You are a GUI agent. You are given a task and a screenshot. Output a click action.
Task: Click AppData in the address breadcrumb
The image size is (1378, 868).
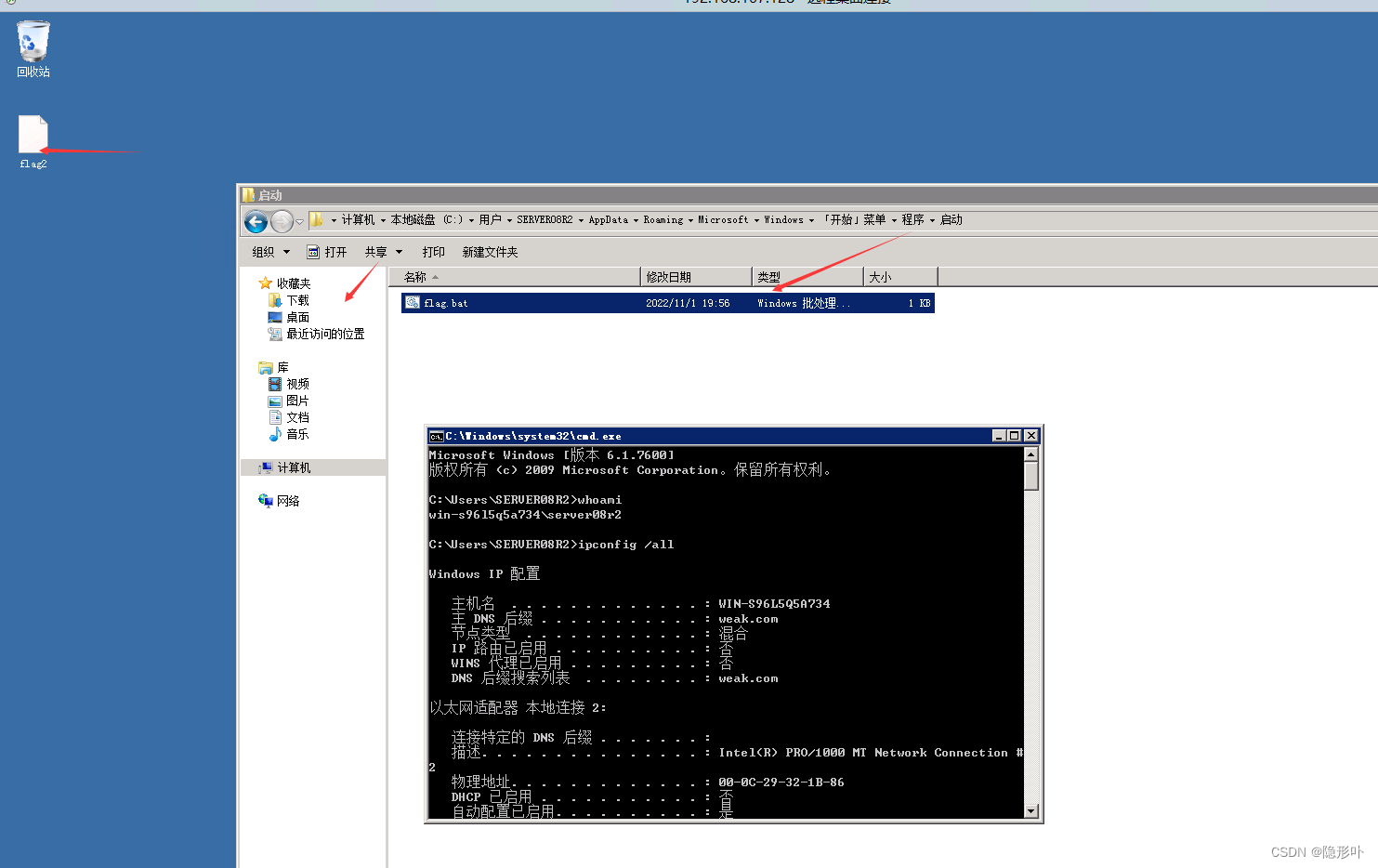point(609,220)
